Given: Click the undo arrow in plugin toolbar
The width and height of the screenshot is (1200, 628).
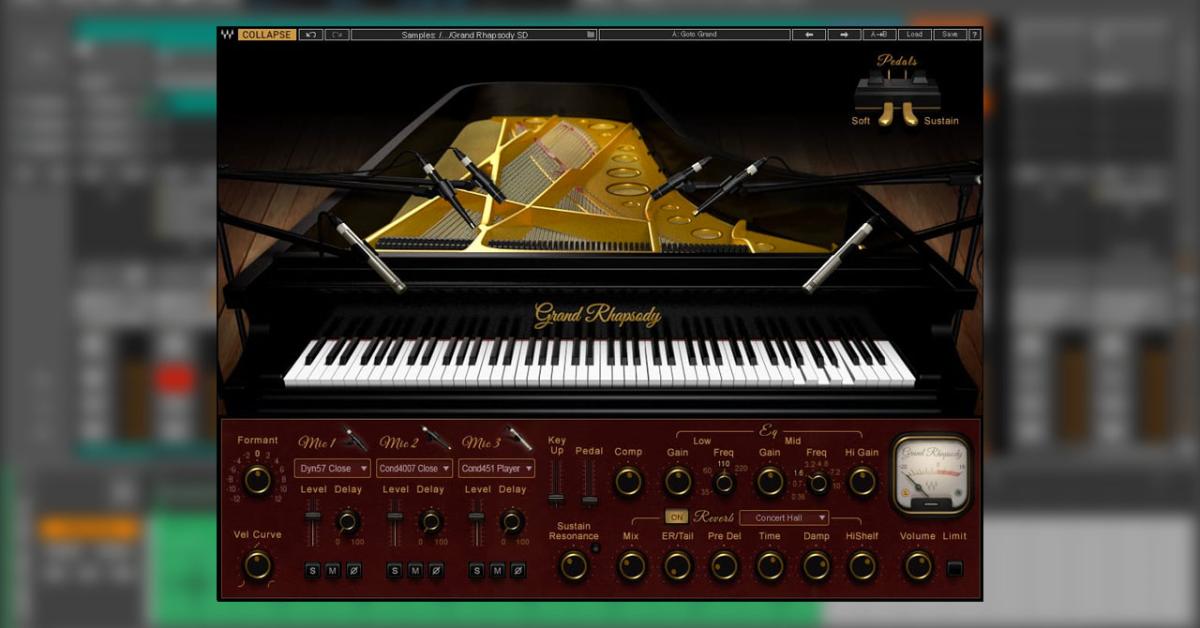Looking at the screenshot, I should (310, 35).
